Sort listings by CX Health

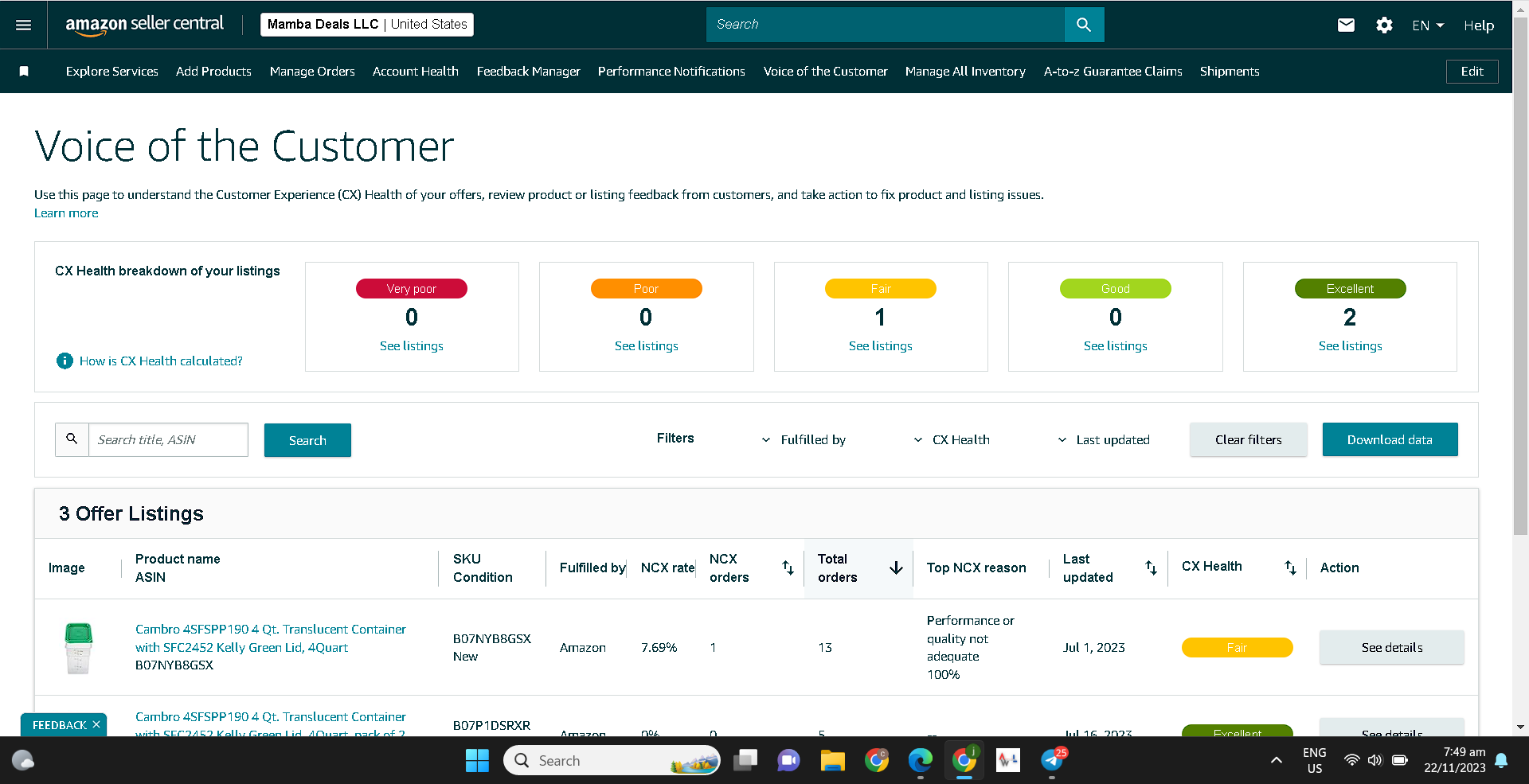[1290, 568]
